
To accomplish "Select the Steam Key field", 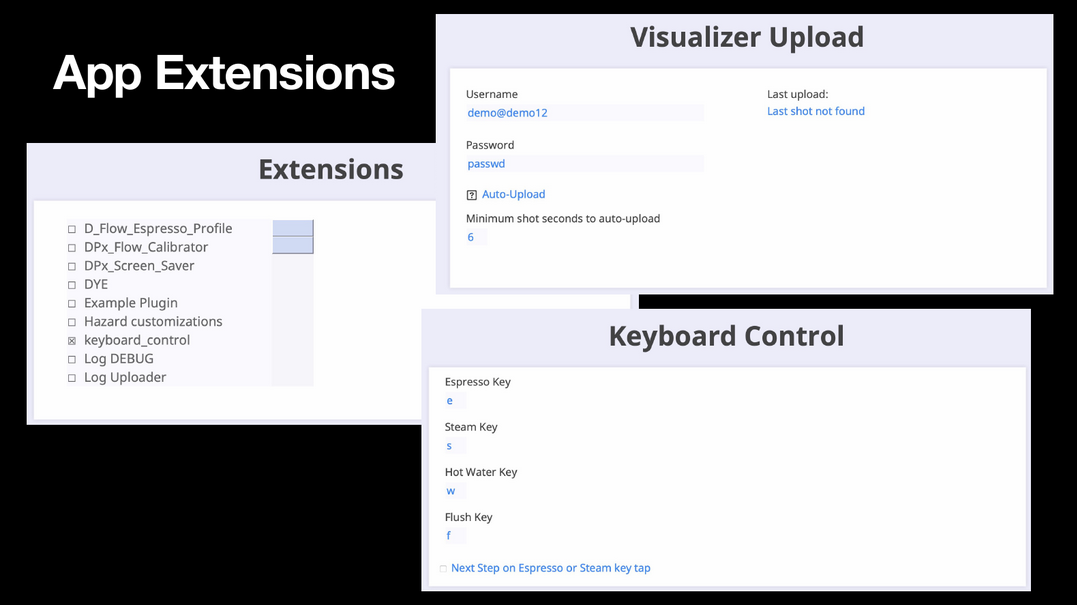I will tap(455, 446).
